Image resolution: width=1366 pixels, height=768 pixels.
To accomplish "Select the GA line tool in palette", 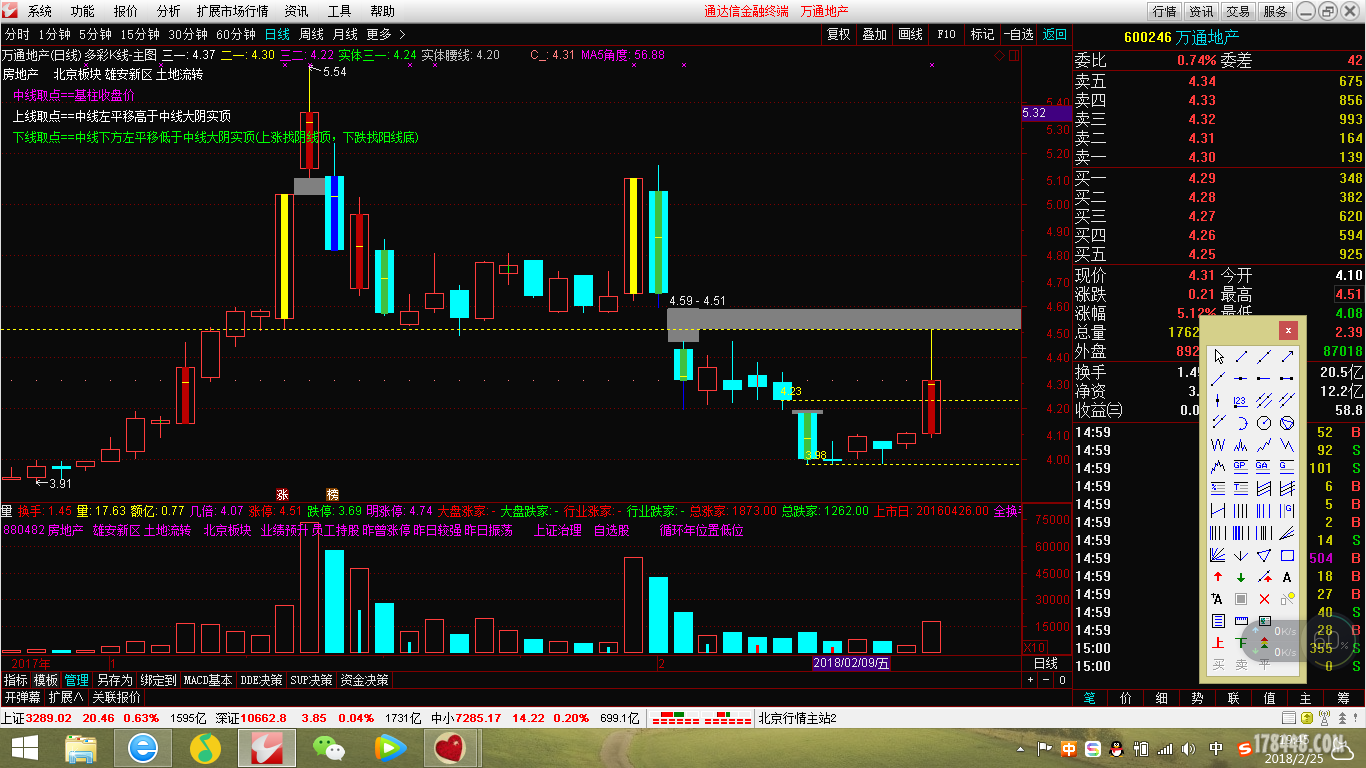I will tap(1264, 466).
